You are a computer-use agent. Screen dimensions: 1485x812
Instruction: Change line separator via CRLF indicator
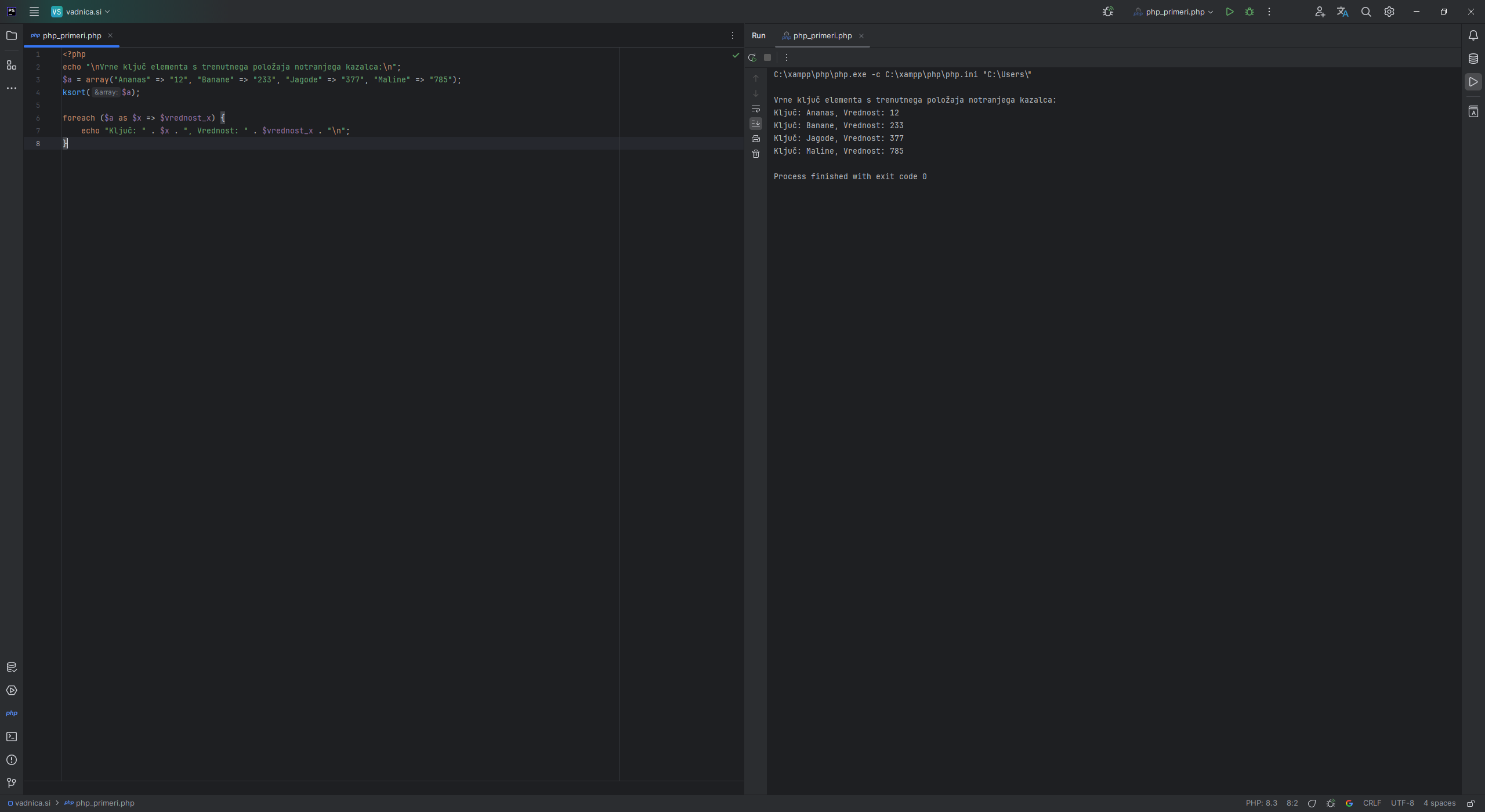click(x=1372, y=803)
